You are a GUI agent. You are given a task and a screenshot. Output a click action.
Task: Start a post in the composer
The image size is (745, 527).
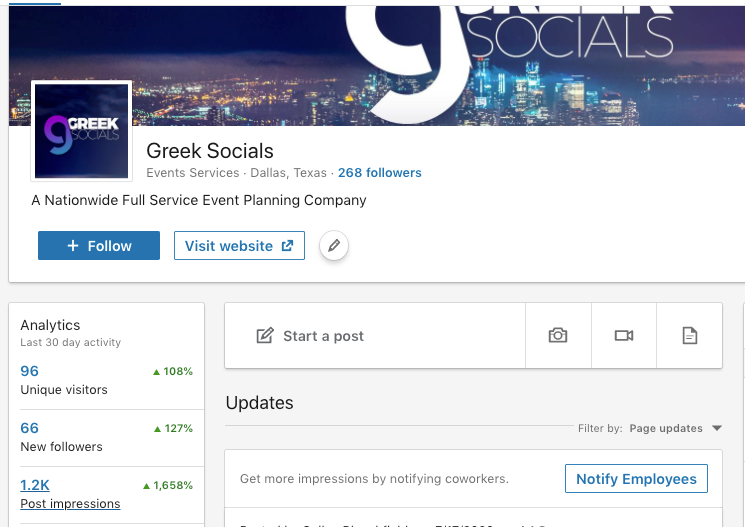pos(375,336)
